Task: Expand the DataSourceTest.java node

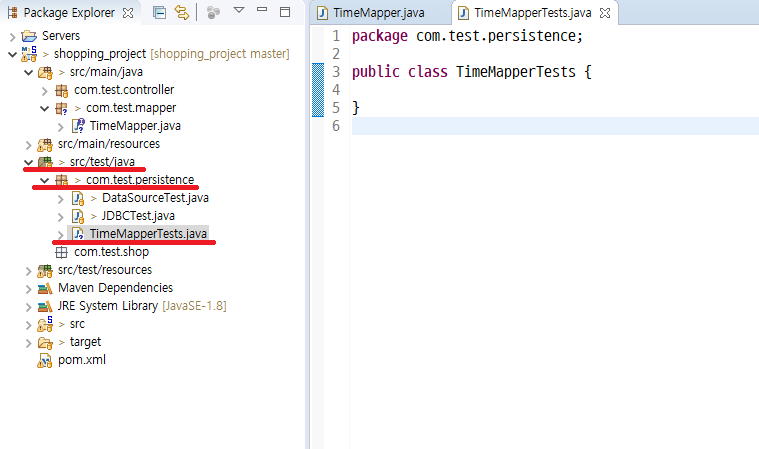Action: tap(61, 199)
